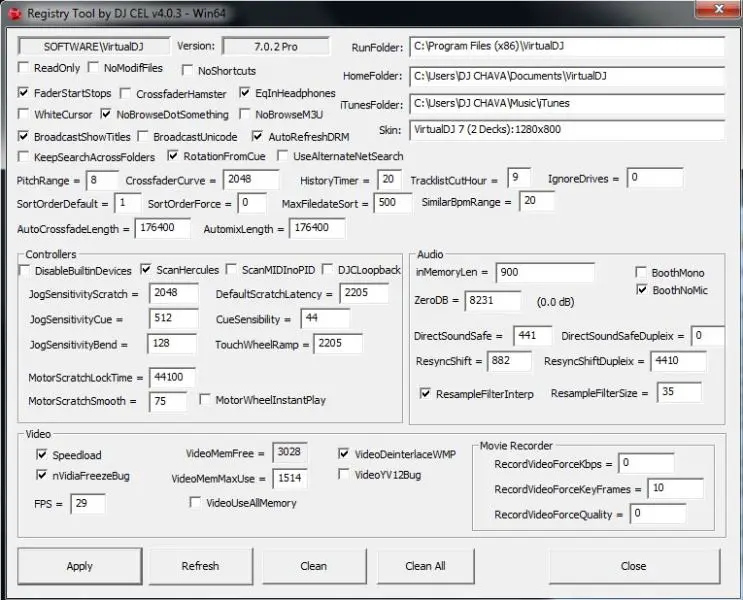Click the Refresh button

tap(201, 566)
